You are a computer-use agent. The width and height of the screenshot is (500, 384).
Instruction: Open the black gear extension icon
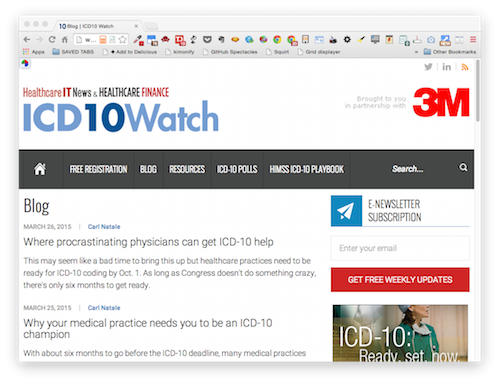click(347, 40)
